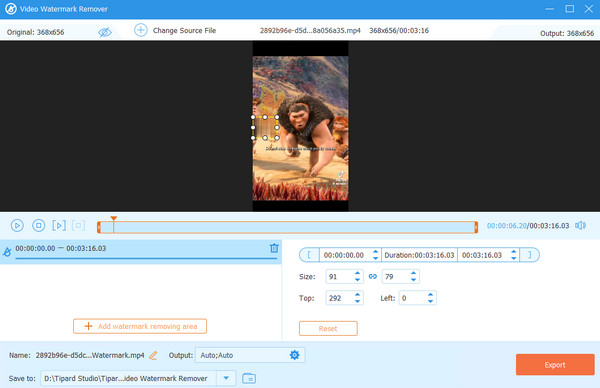Decrease Size width value of 91

tap(357, 280)
